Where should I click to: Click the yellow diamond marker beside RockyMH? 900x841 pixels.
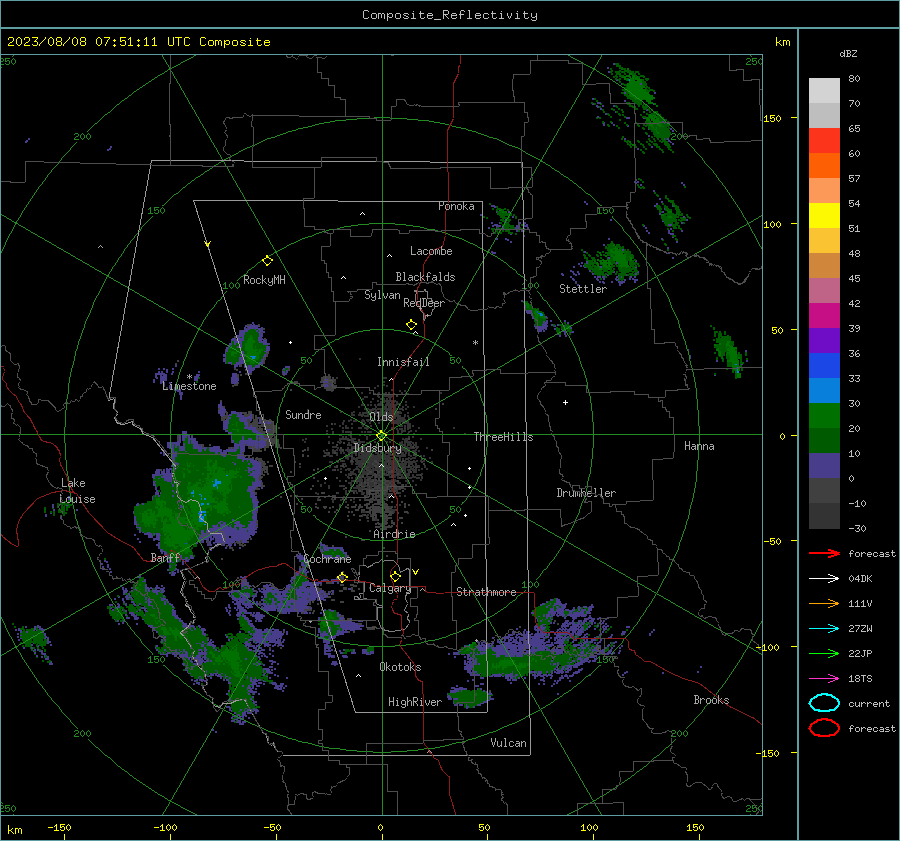(267, 261)
